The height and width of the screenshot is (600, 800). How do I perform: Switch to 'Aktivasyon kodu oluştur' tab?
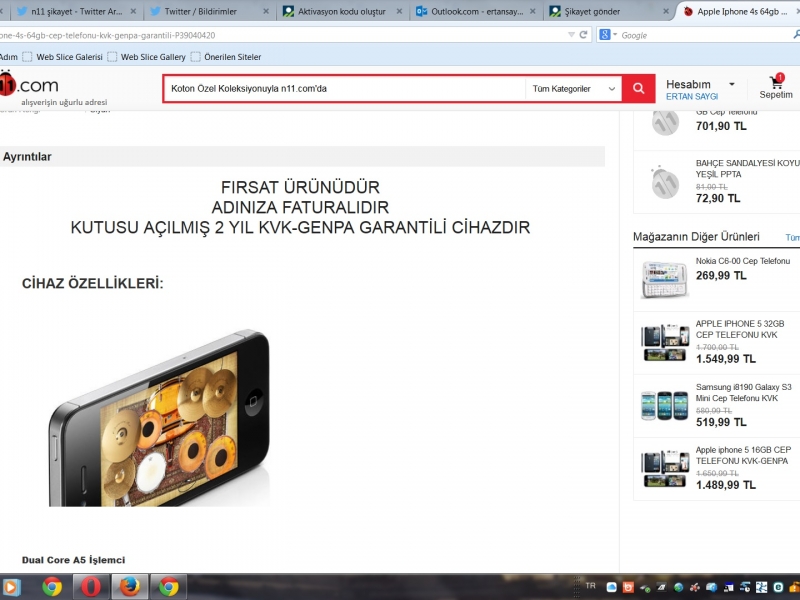coord(343,11)
